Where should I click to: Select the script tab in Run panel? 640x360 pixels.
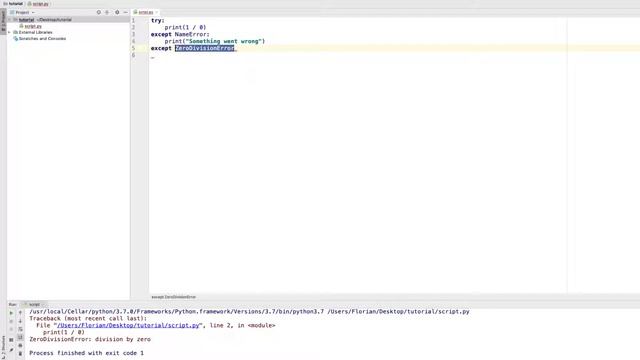(34, 304)
